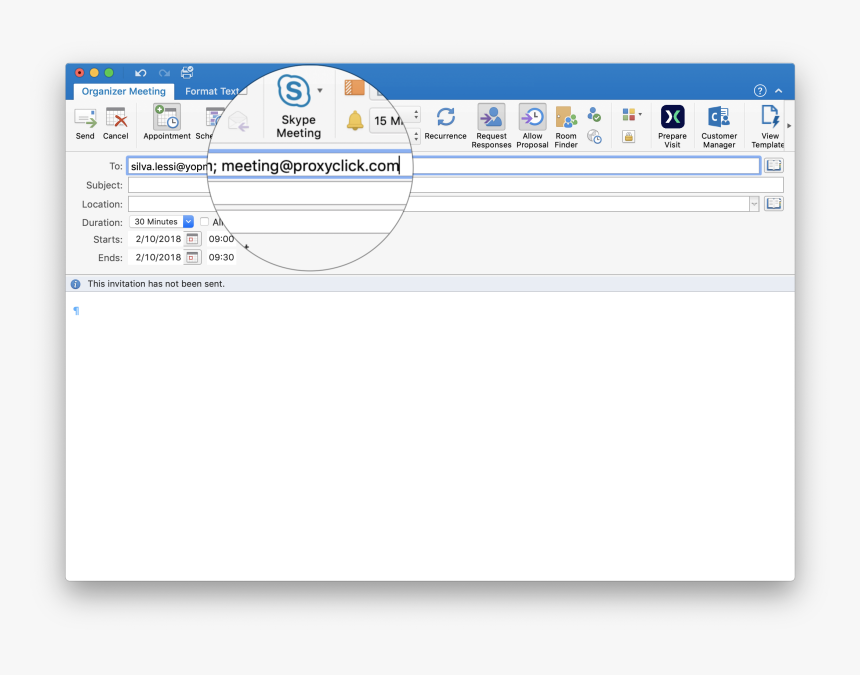Minimize the window with yellow button
The height and width of the screenshot is (675, 860).
pos(94,73)
